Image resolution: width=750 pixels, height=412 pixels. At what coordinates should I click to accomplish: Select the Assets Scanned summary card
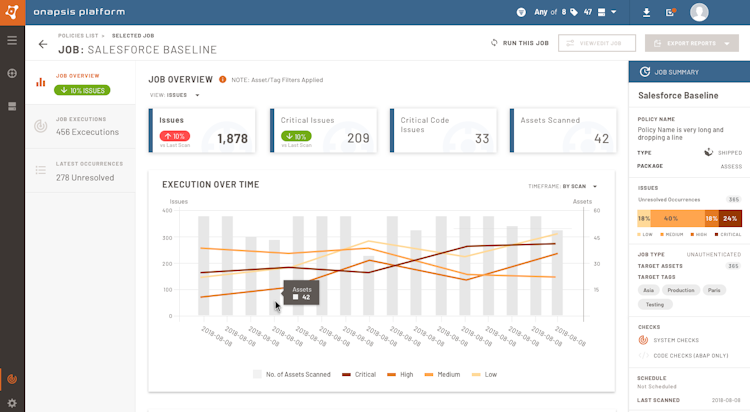pyautogui.click(x=563, y=131)
